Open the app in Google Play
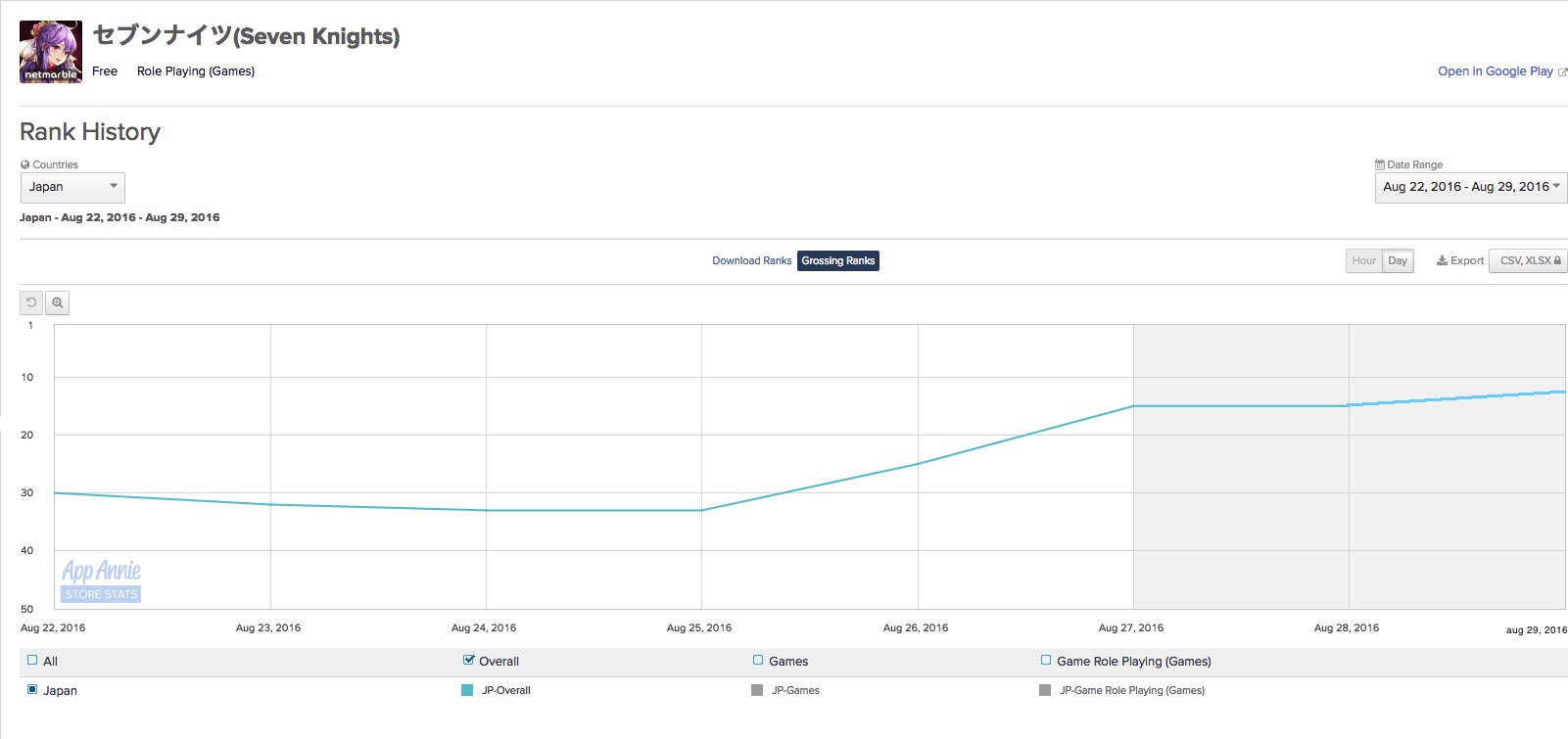The width and height of the screenshot is (1568, 739). (1495, 71)
